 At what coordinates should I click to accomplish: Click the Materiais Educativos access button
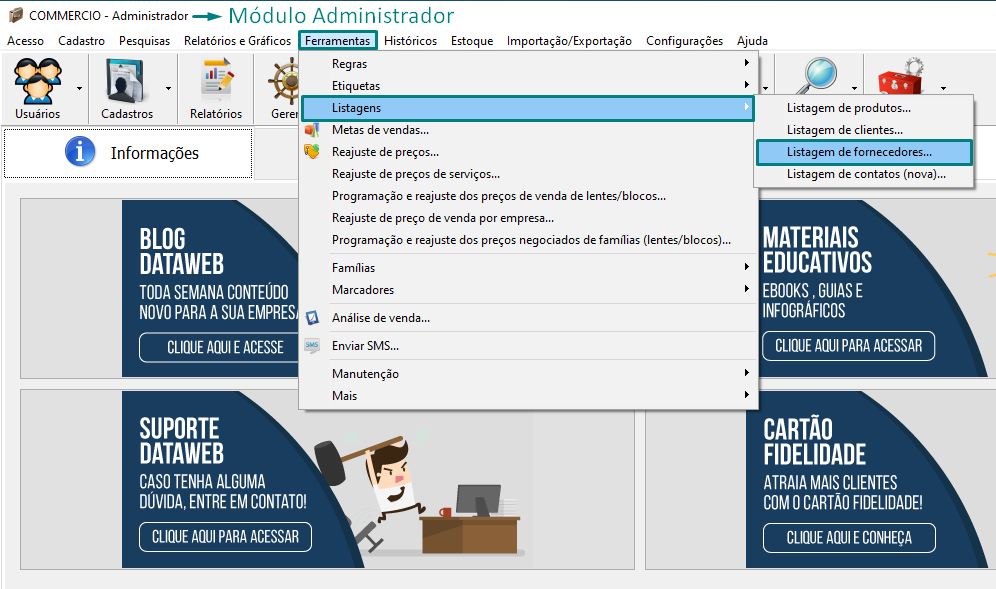(x=848, y=346)
